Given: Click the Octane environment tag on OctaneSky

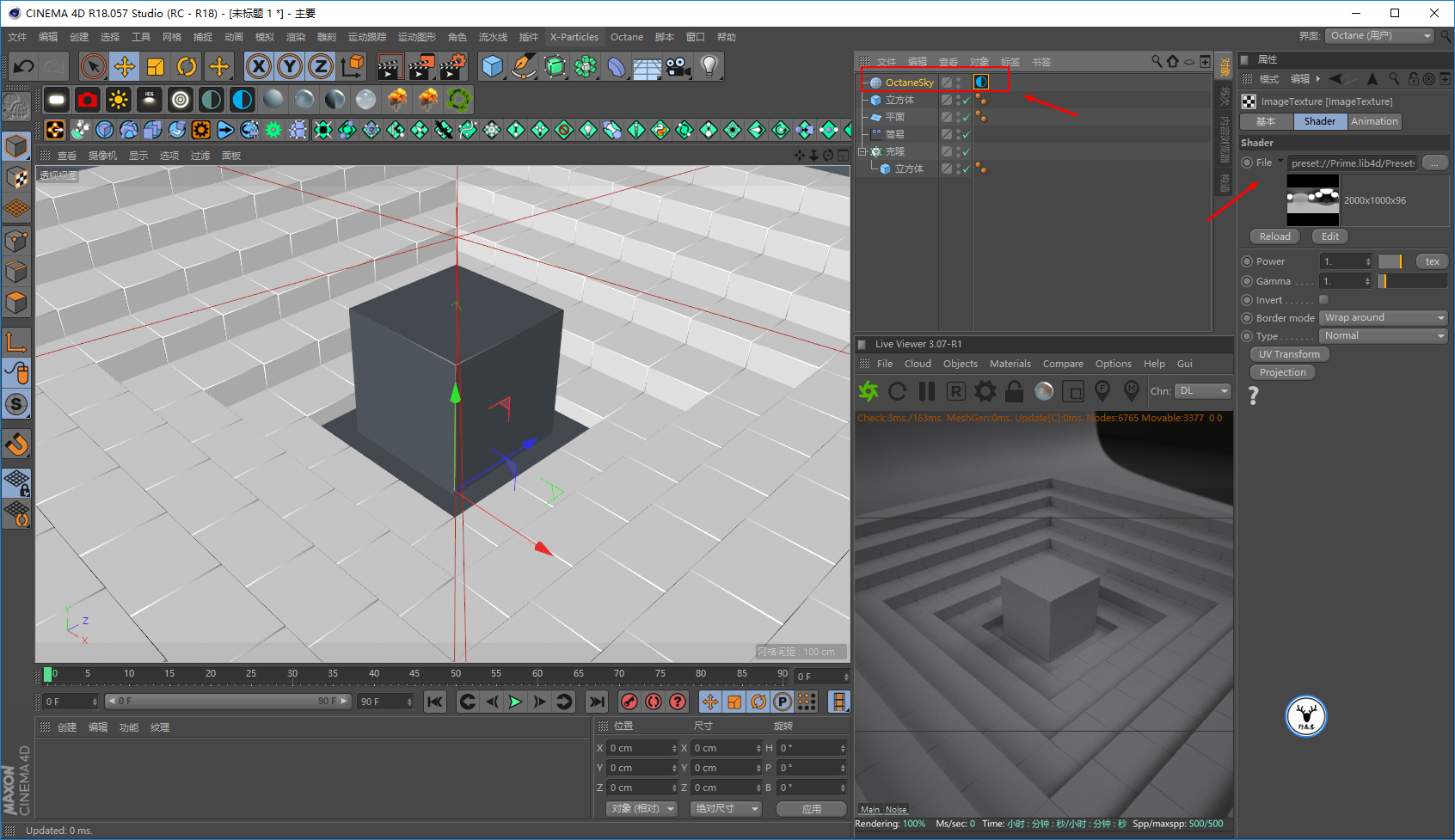Looking at the screenshot, I should [x=981, y=83].
